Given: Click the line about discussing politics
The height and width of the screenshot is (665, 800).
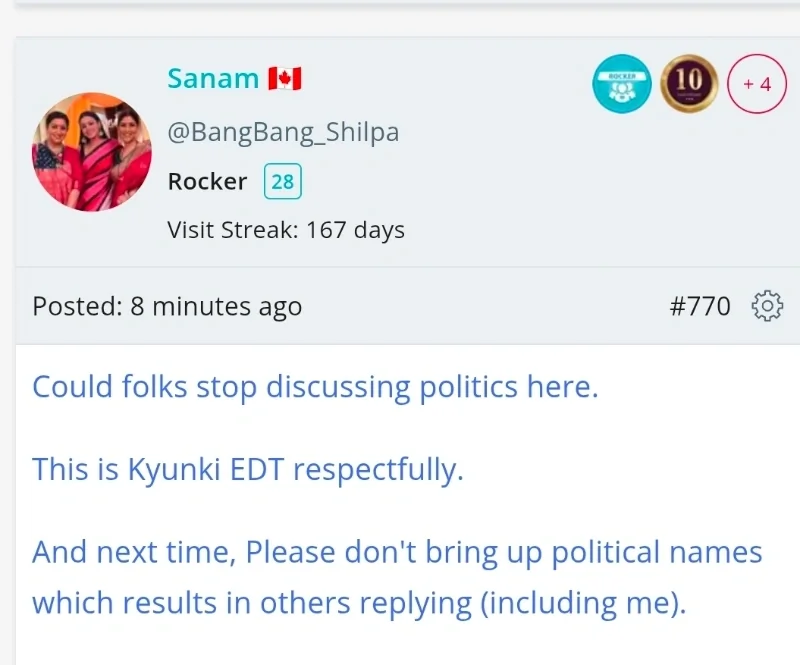Looking at the screenshot, I should click(315, 386).
